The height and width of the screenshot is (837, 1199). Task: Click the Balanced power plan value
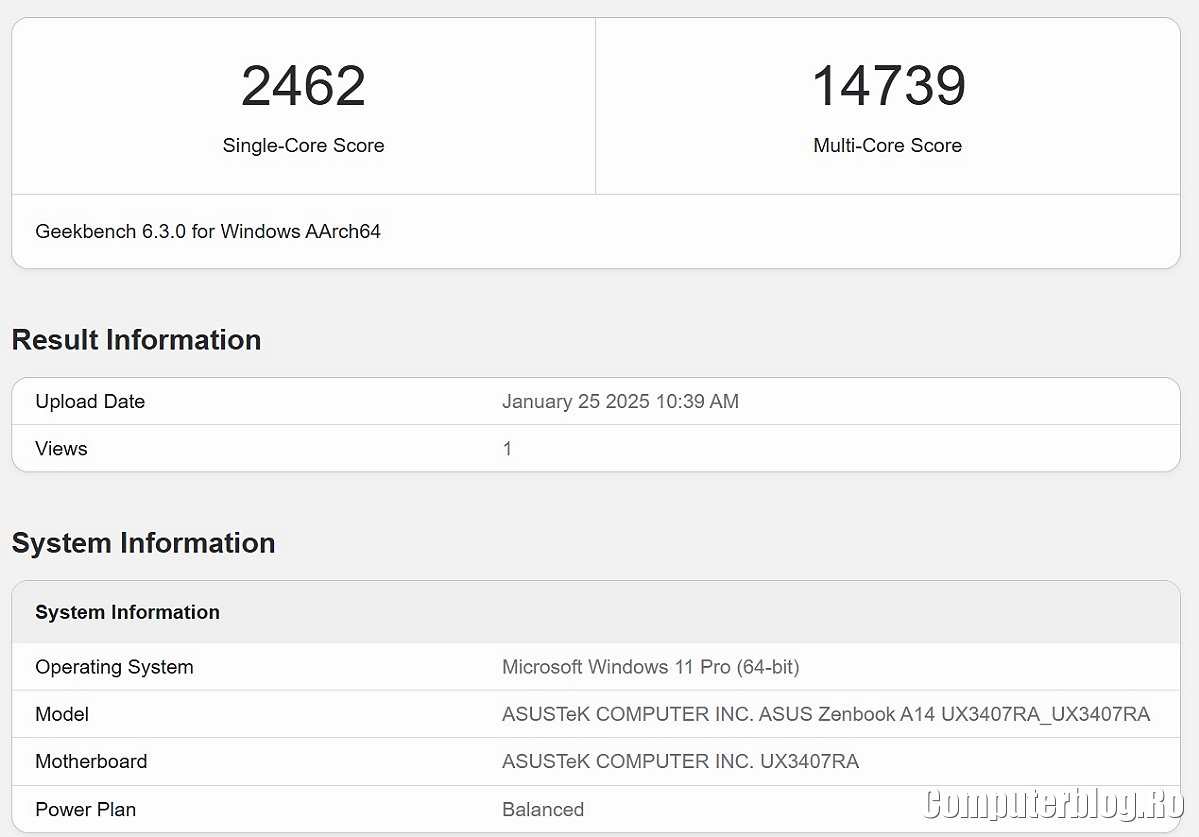pos(543,809)
